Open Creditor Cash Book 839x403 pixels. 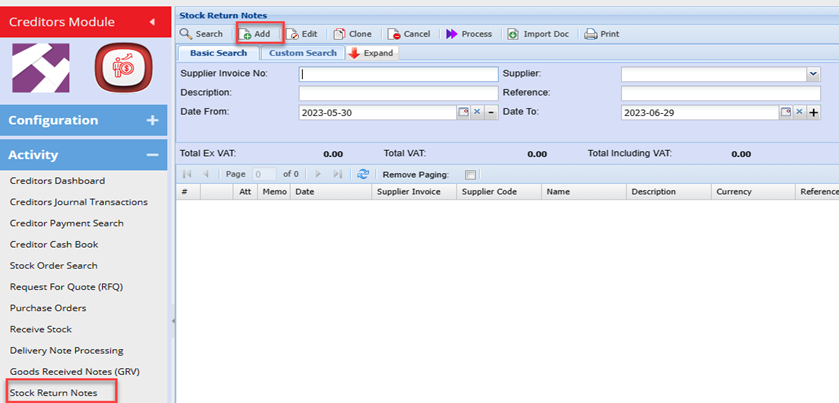coord(54,245)
